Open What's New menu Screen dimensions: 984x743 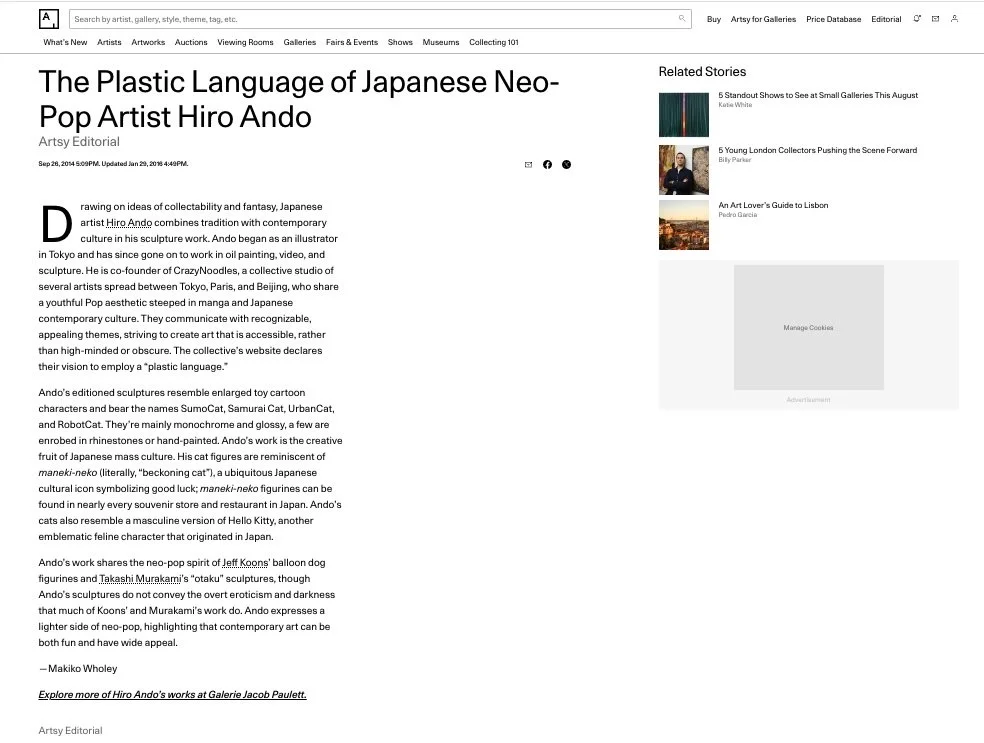click(x=65, y=42)
